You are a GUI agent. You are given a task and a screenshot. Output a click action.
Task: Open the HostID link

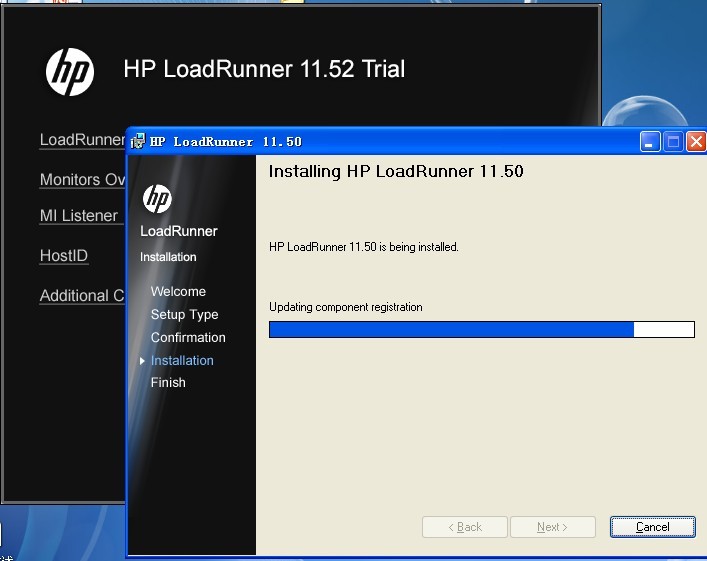(64, 256)
